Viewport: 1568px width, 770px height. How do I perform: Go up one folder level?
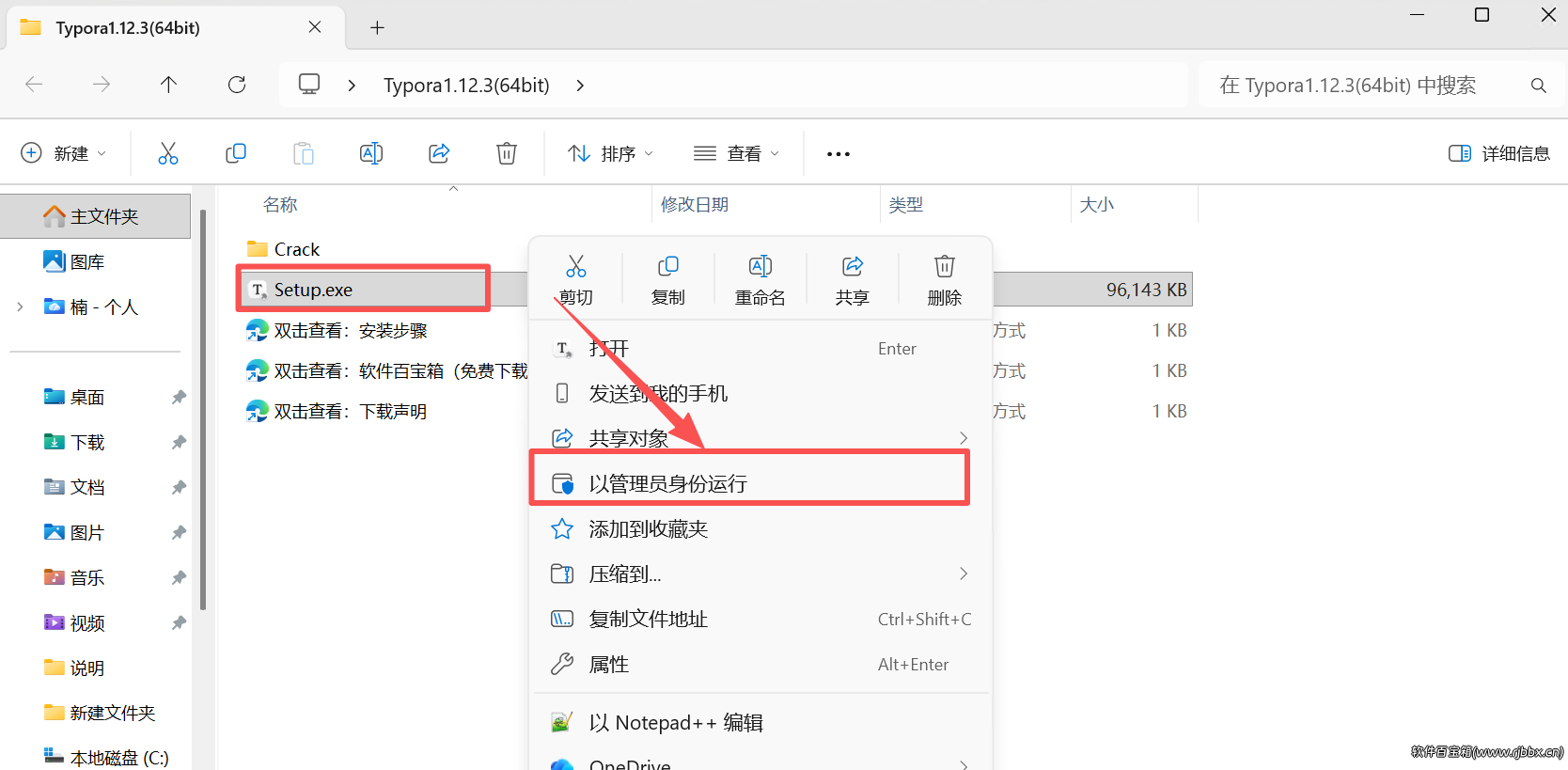click(169, 85)
